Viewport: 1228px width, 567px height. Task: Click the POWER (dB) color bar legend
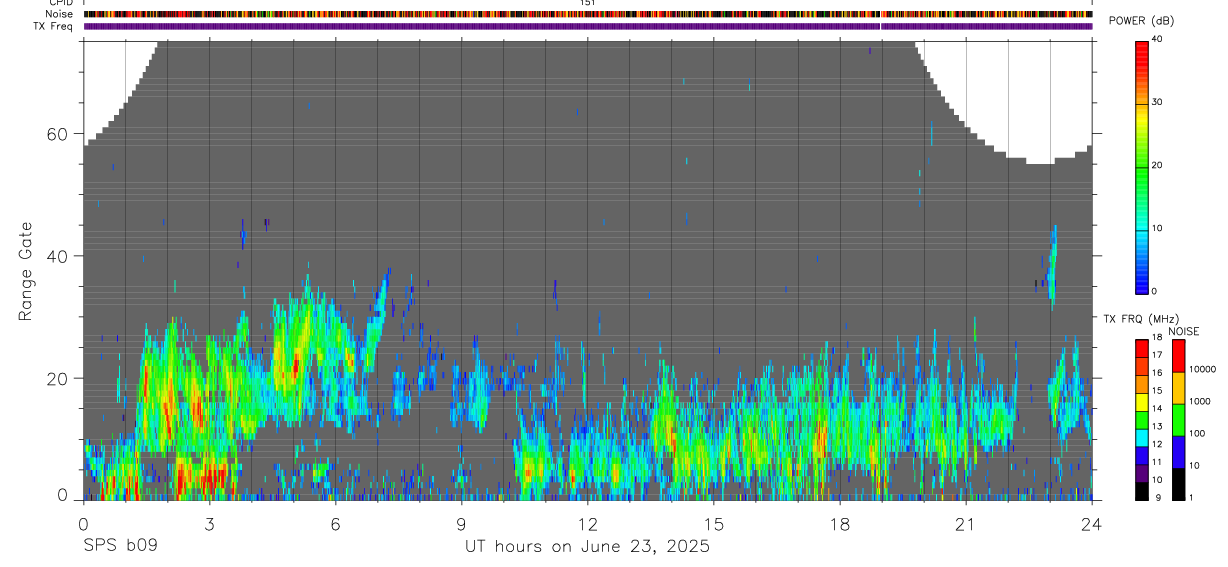click(x=1141, y=166)
